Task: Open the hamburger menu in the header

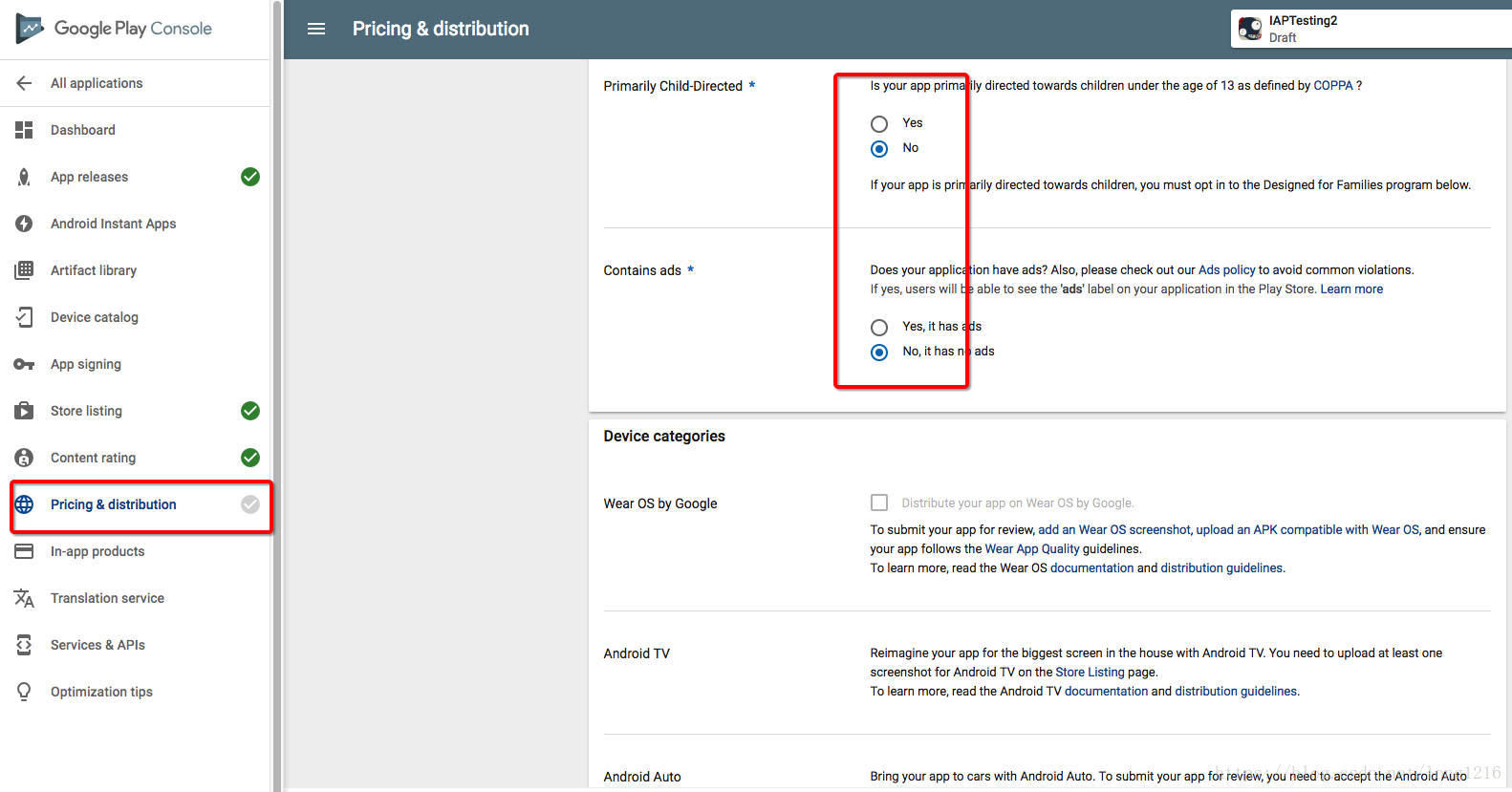Action: point(316,29)
